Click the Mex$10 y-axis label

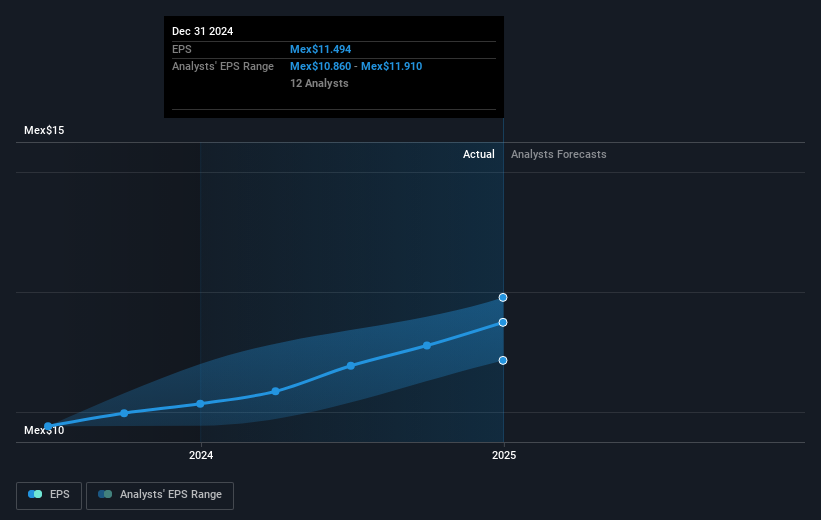pos(44,430)
